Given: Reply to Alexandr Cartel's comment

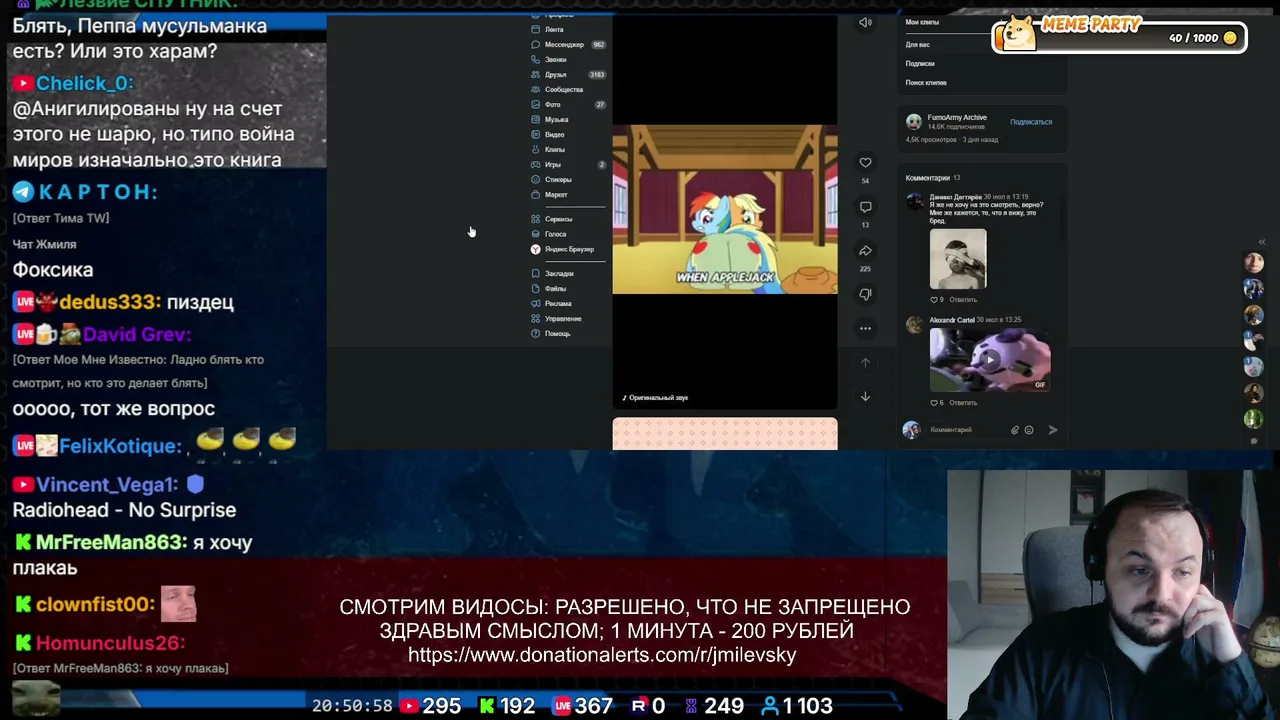Looking at the screenshot, I should (x=963, y=403).
